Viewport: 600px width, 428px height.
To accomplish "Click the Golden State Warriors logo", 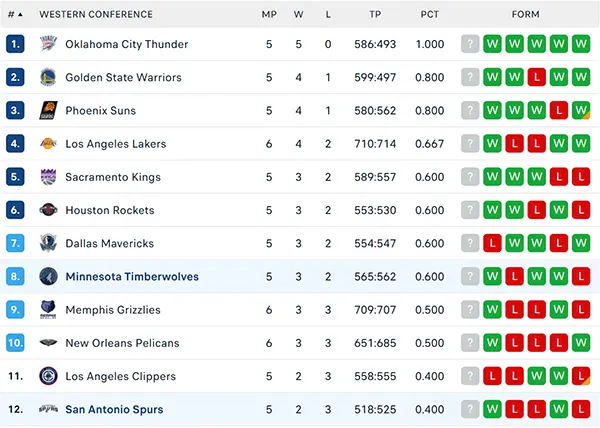I will coord(49,77).
